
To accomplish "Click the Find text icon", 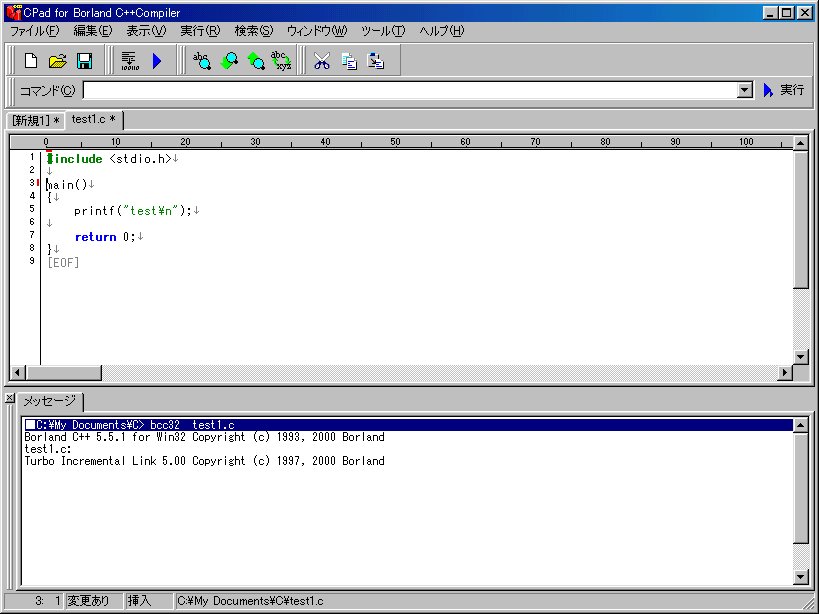I will [x=202, y=61].
